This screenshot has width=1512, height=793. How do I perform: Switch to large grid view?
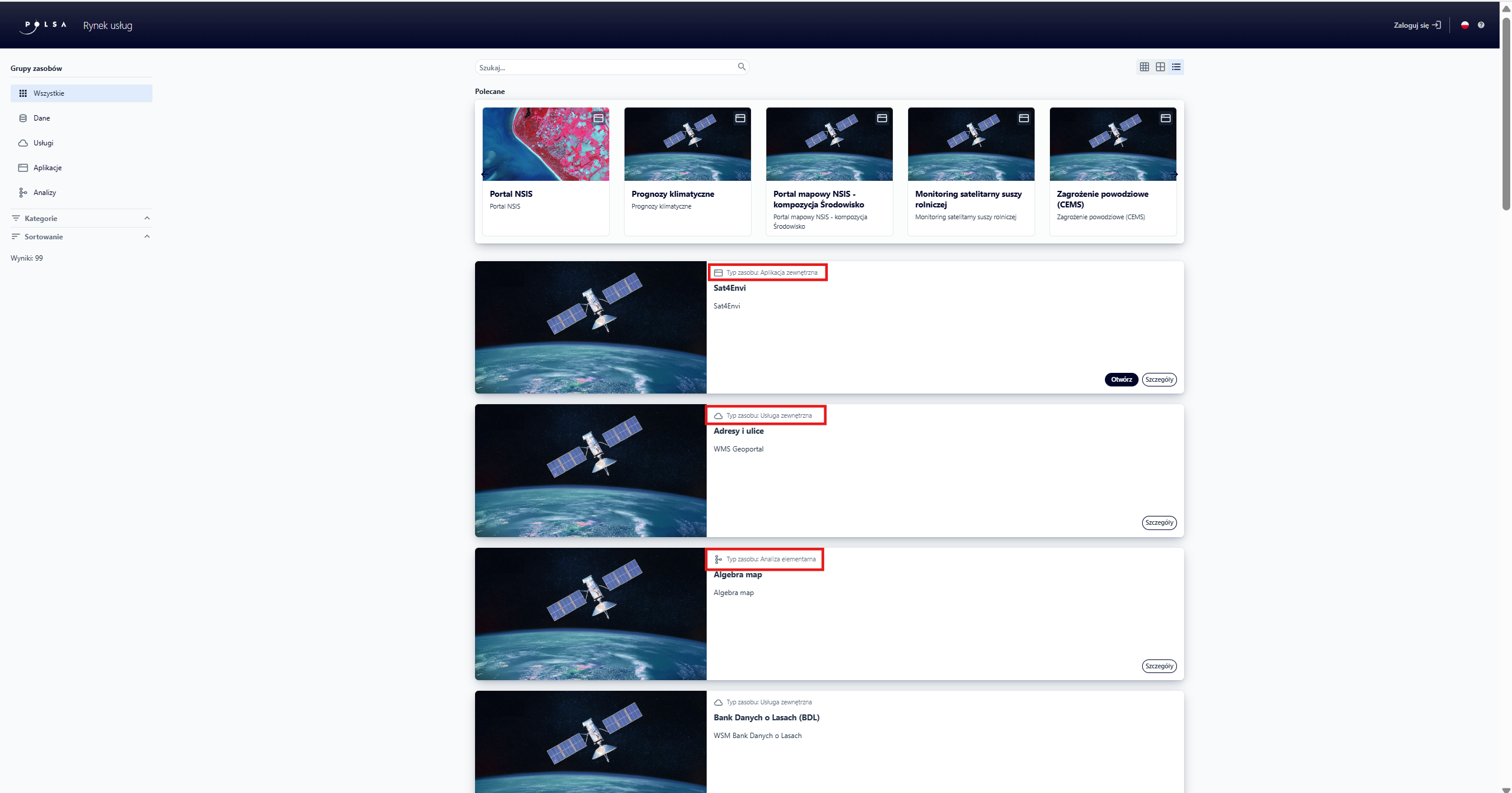tap(1160, 67)
